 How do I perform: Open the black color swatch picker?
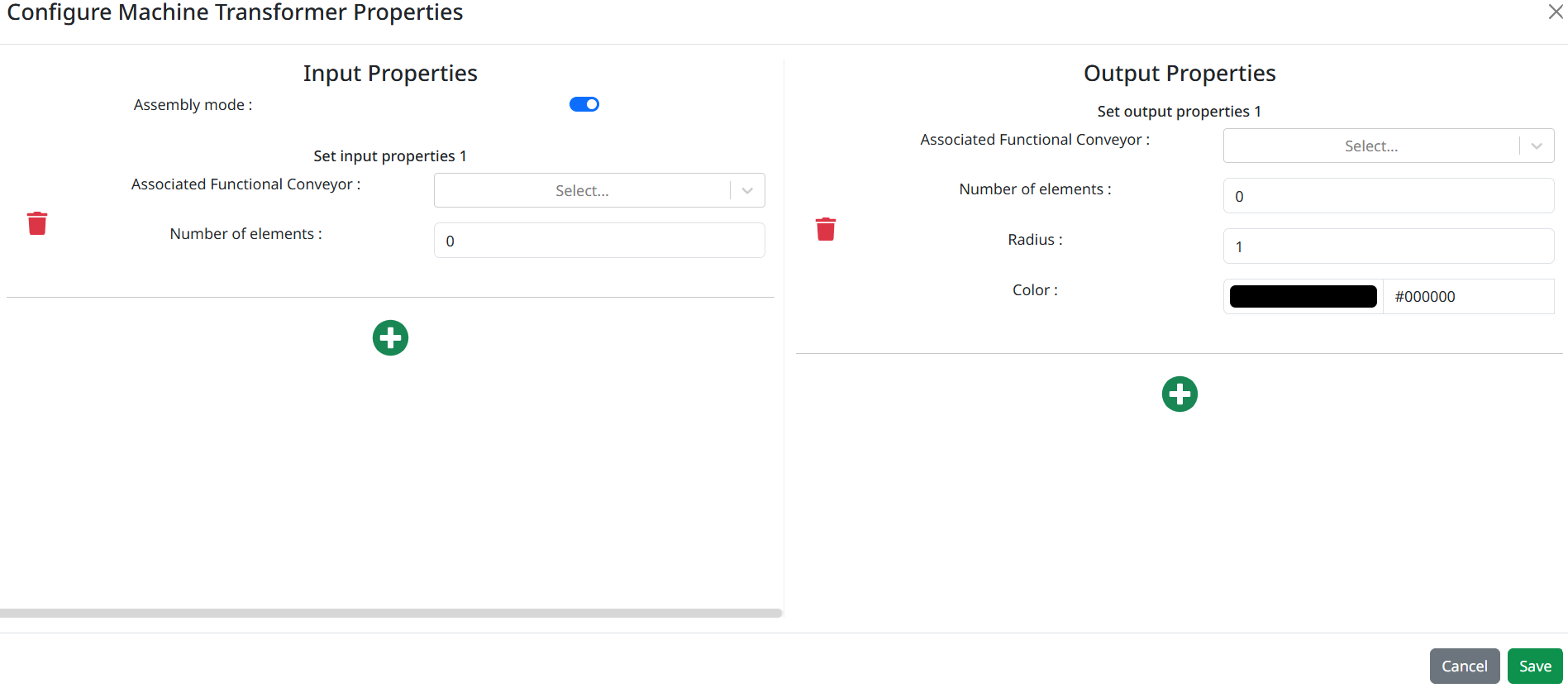tap(1303, 297)
